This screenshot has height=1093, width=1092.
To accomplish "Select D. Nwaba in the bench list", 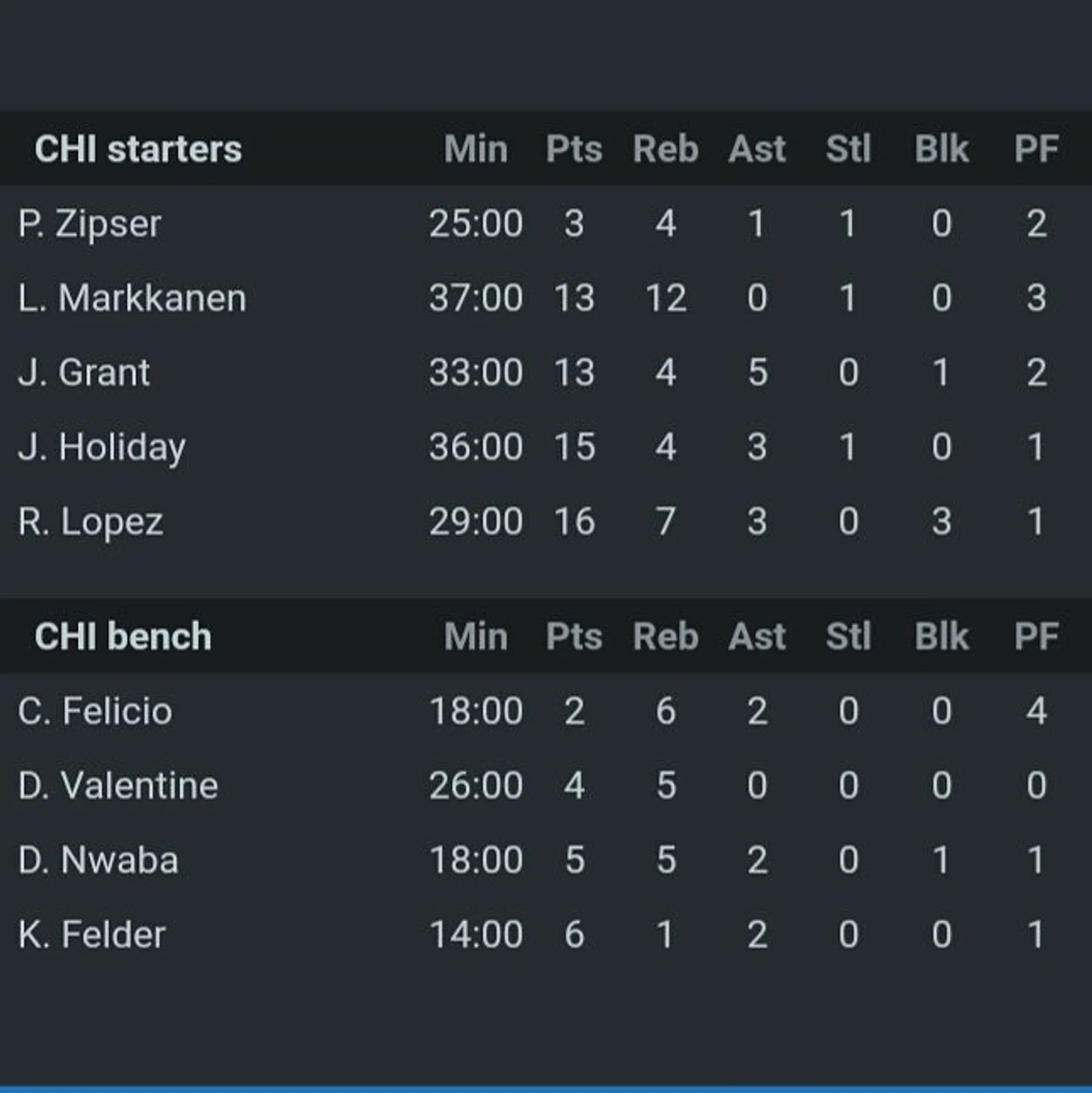I will 98,860.
